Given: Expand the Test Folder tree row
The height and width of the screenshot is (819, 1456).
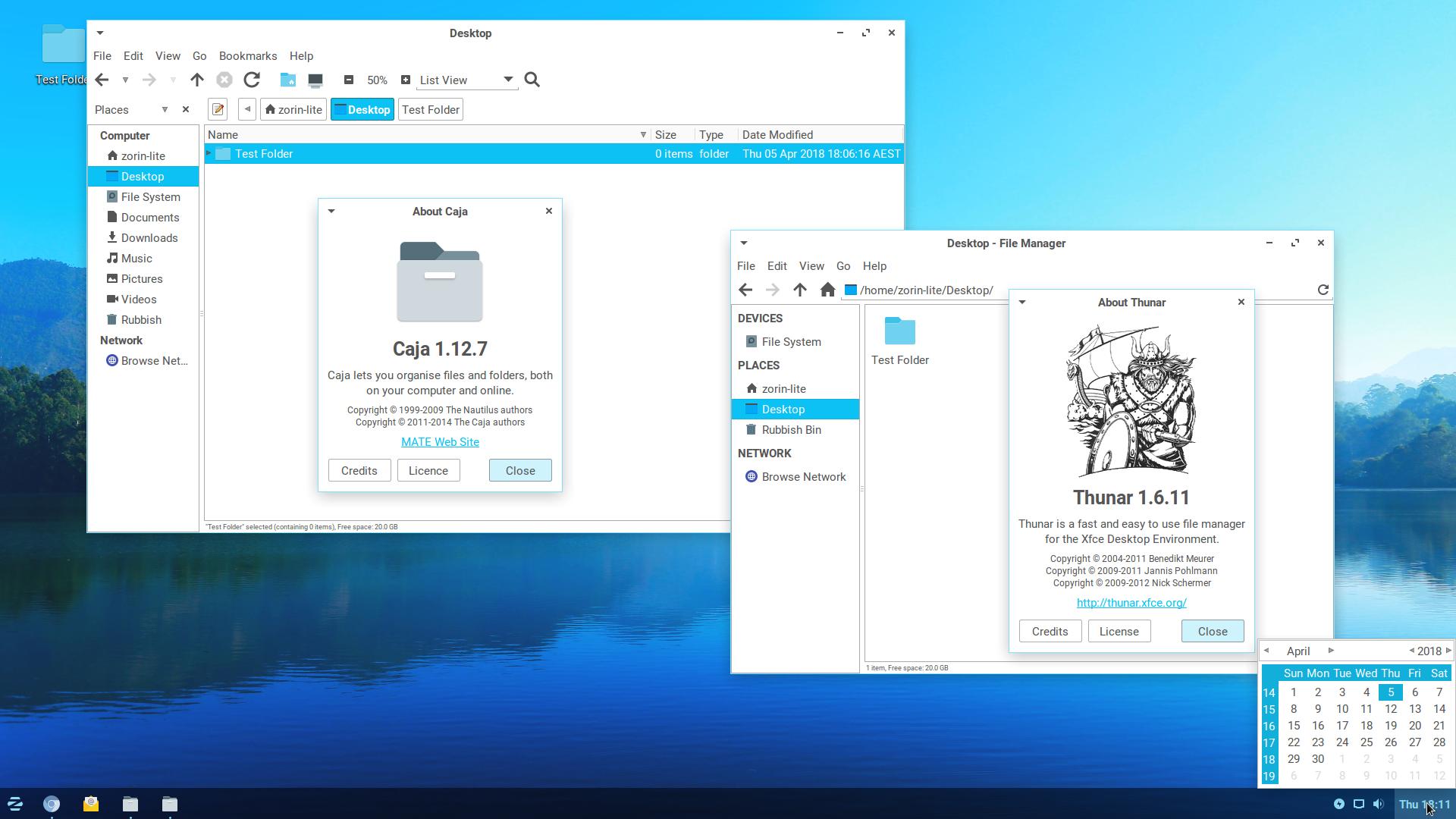Looking at the screenshot, I should (x=209, y=153).
